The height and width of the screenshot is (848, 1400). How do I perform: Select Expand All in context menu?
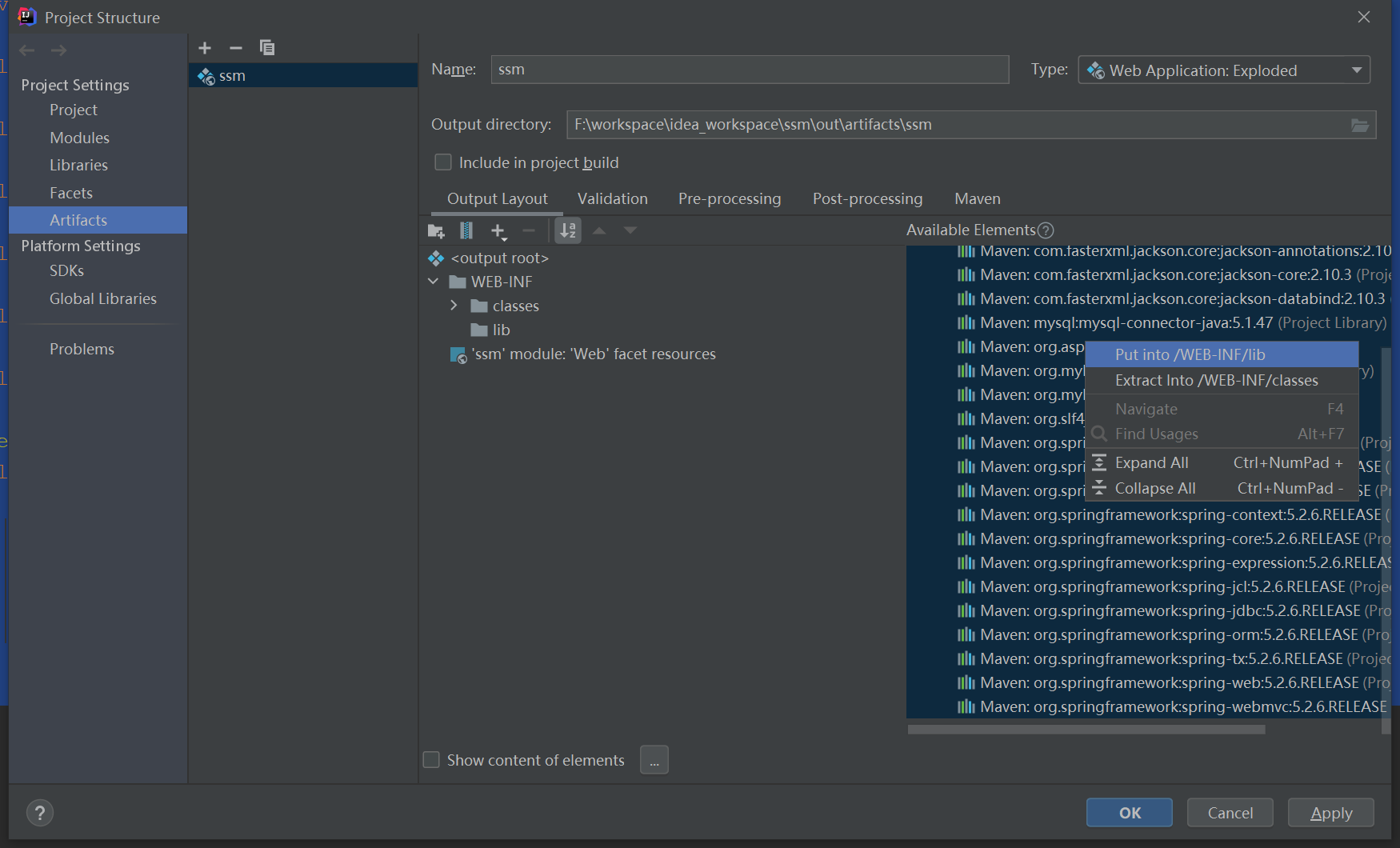pyautogui.click(x=1222, y=462)
